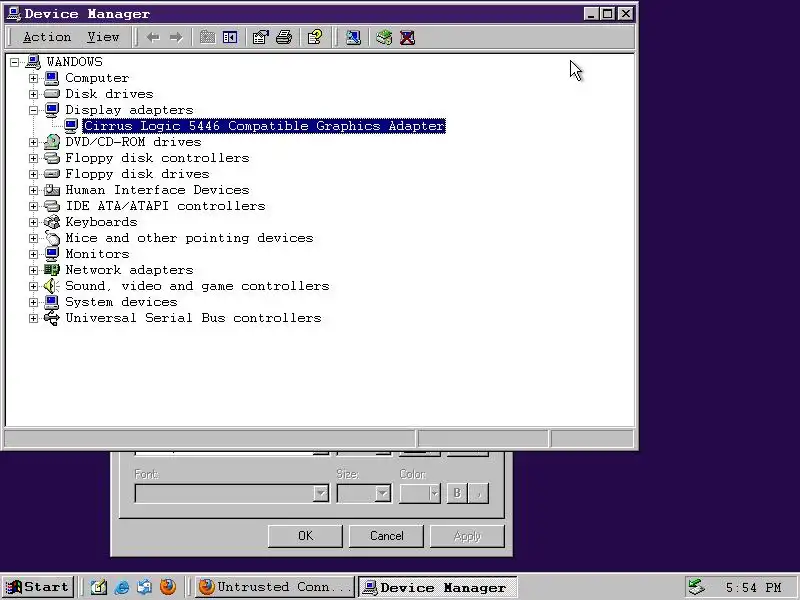
Task: Click the Keyboards category icon
Action: point(52,222)
